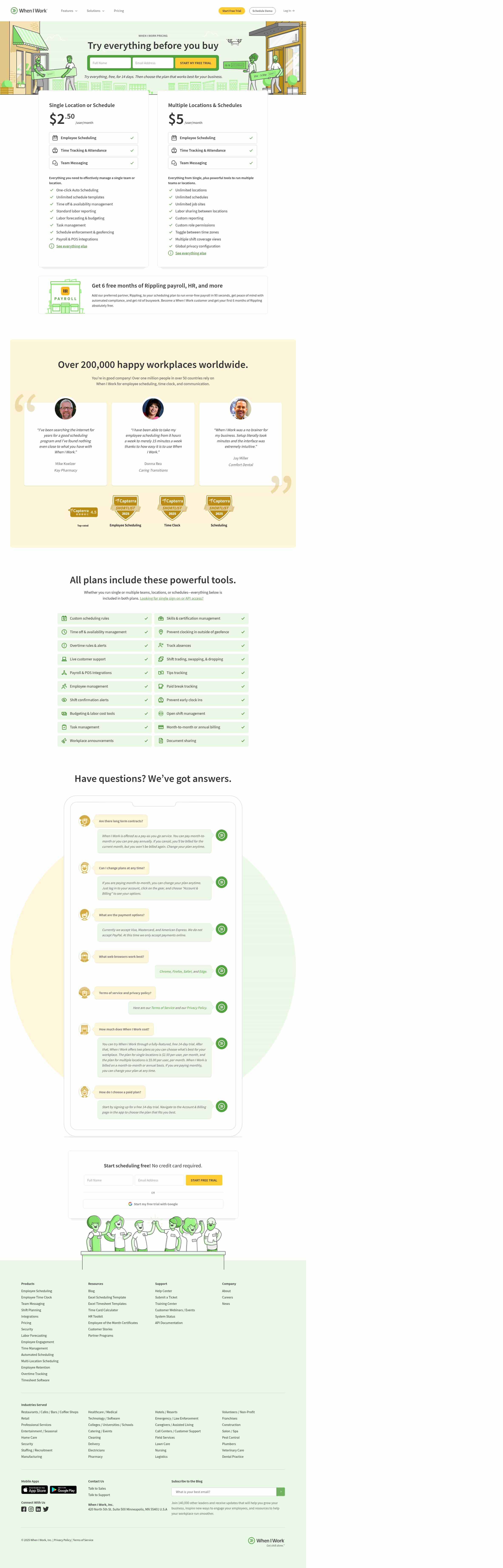Screen dimensions: 503x1568
Task: Expand the Features dropdown menu
Action: click(x=69, y=11)
